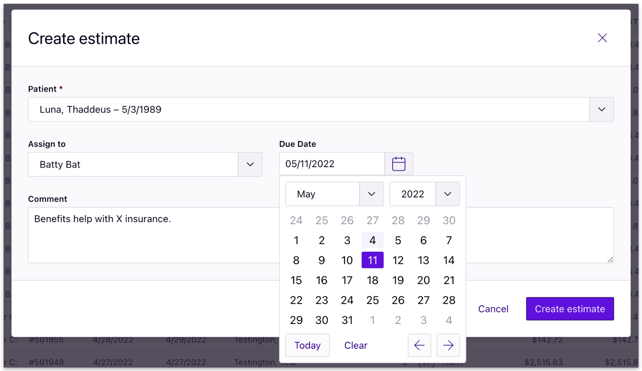Pick May 31 in the calendar
The image size is (642, 371).
pos(347,320)
